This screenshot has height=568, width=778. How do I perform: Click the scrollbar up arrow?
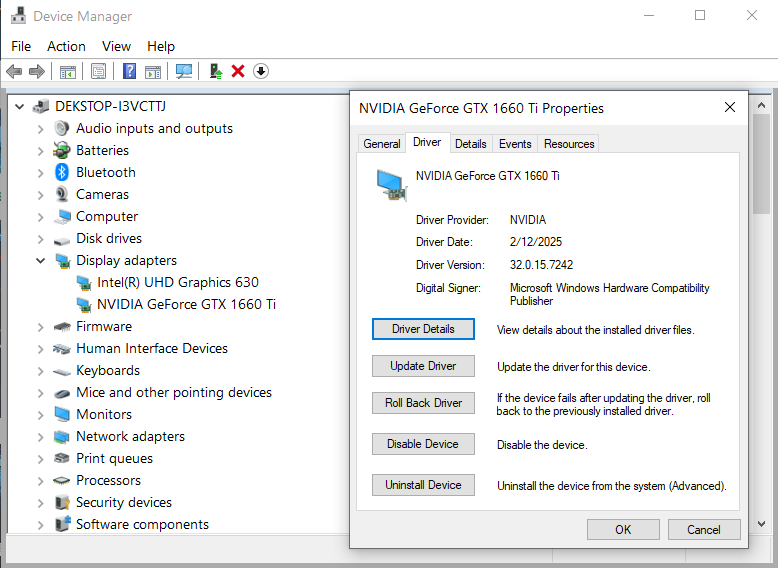coord(761,105)
